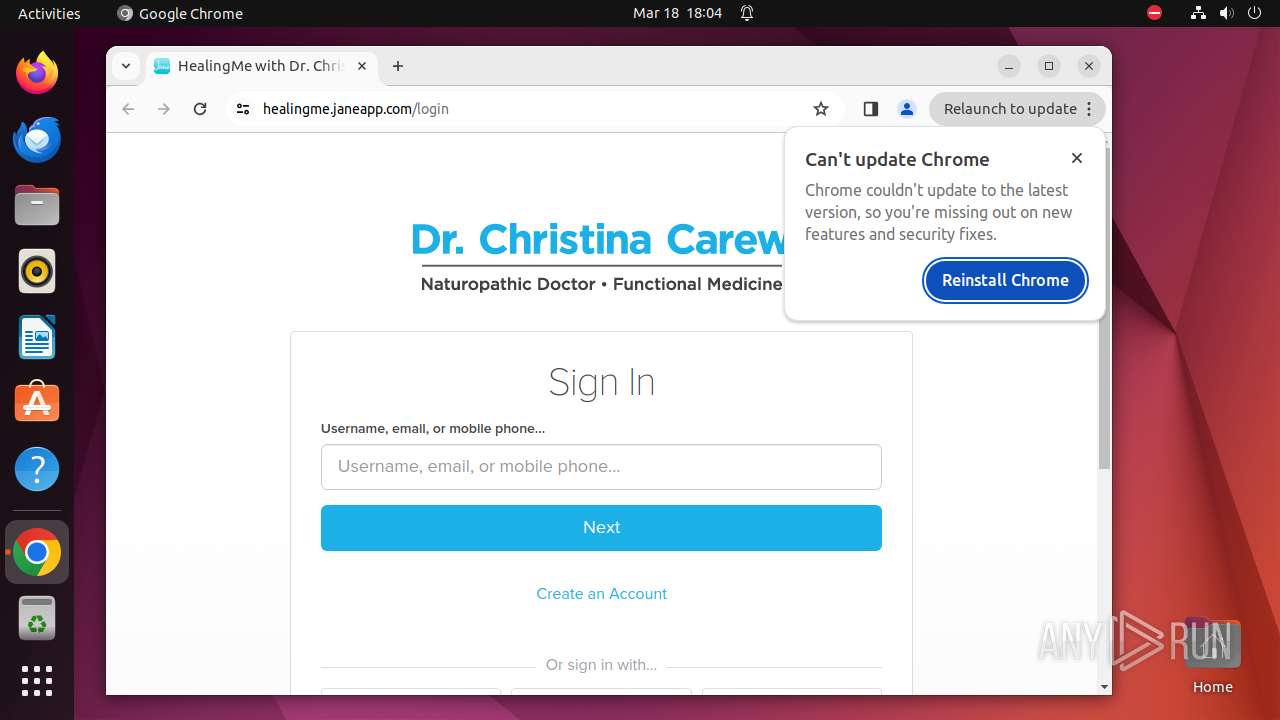
Task: Open the Activities overview
Action: point(49,13)
